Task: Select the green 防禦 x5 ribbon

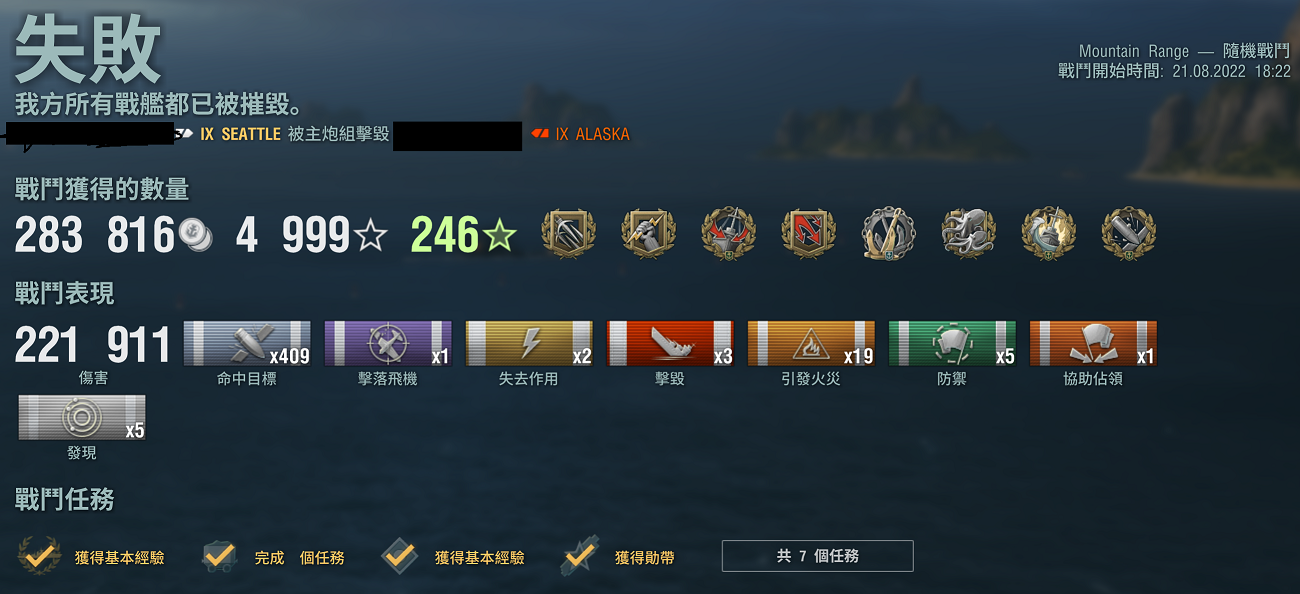Action: point(952,343)
